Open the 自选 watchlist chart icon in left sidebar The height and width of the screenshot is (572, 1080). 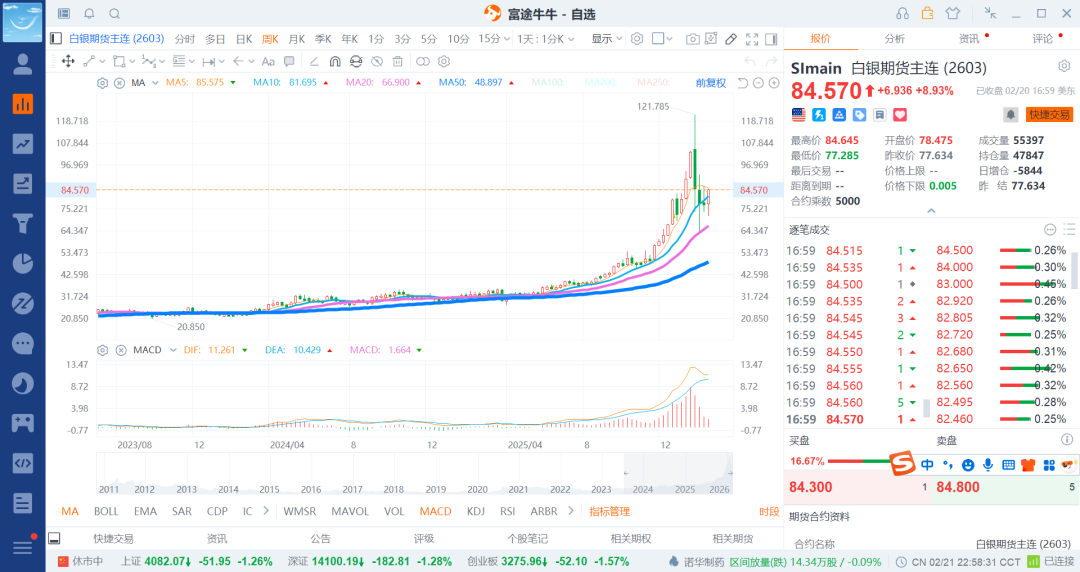(x=23, y=104)
